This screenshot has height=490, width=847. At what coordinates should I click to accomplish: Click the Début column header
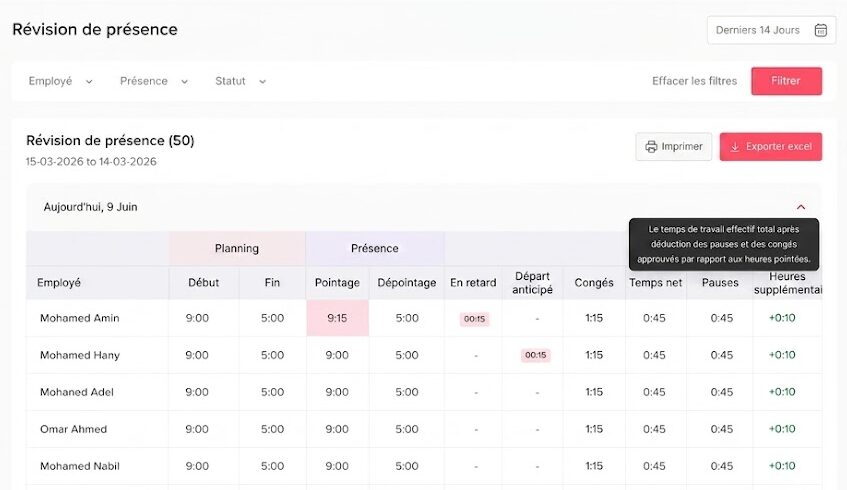click(204, 283)
